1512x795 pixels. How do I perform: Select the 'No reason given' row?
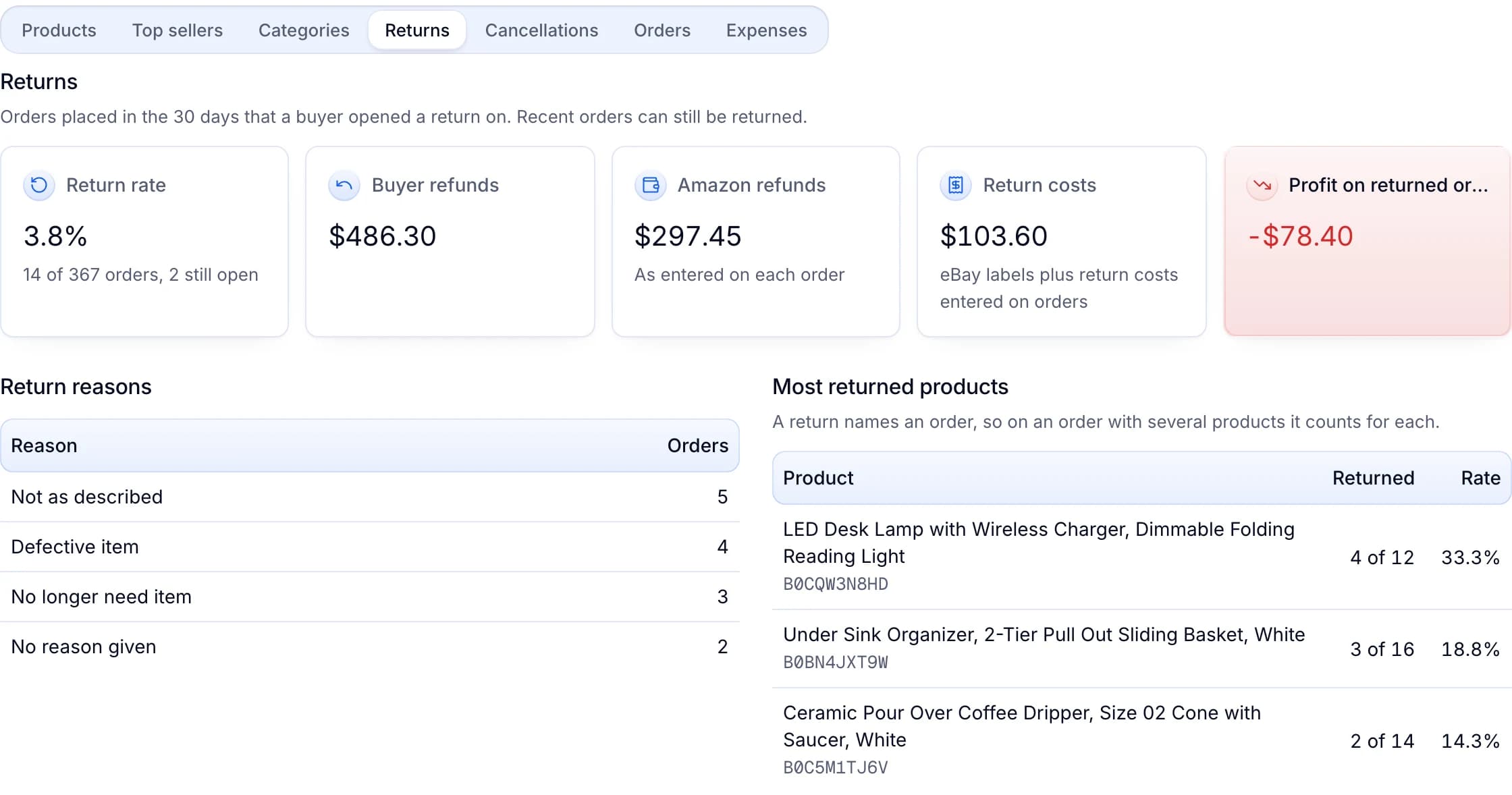[370, 647]
